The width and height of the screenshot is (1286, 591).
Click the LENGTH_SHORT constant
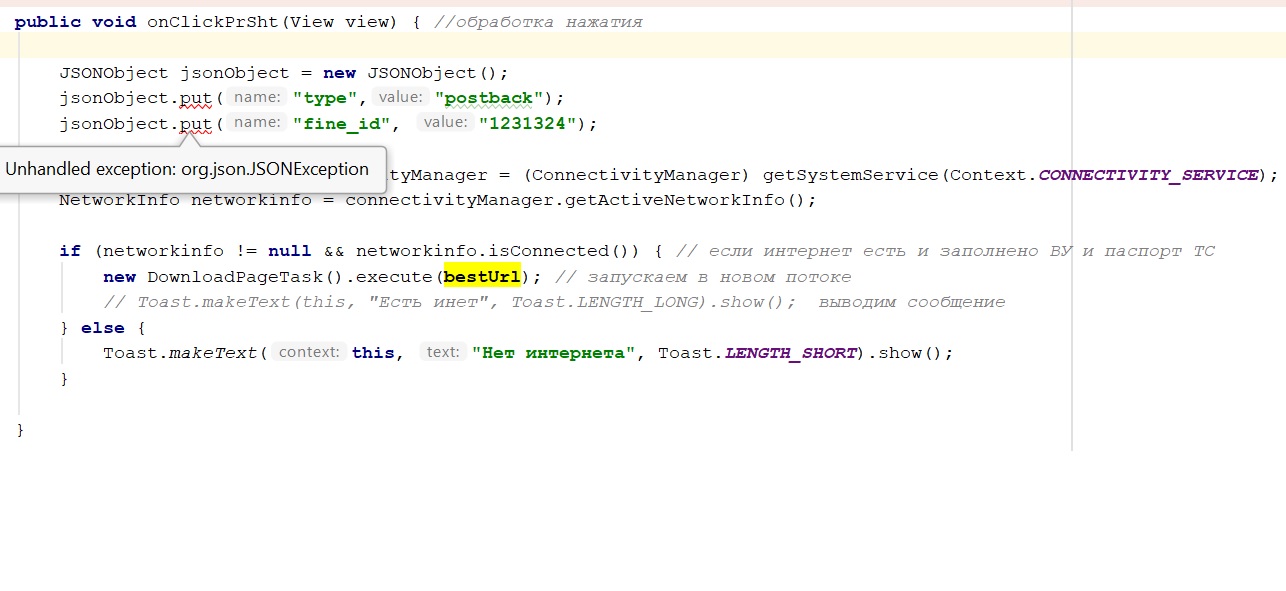(791, 353)
